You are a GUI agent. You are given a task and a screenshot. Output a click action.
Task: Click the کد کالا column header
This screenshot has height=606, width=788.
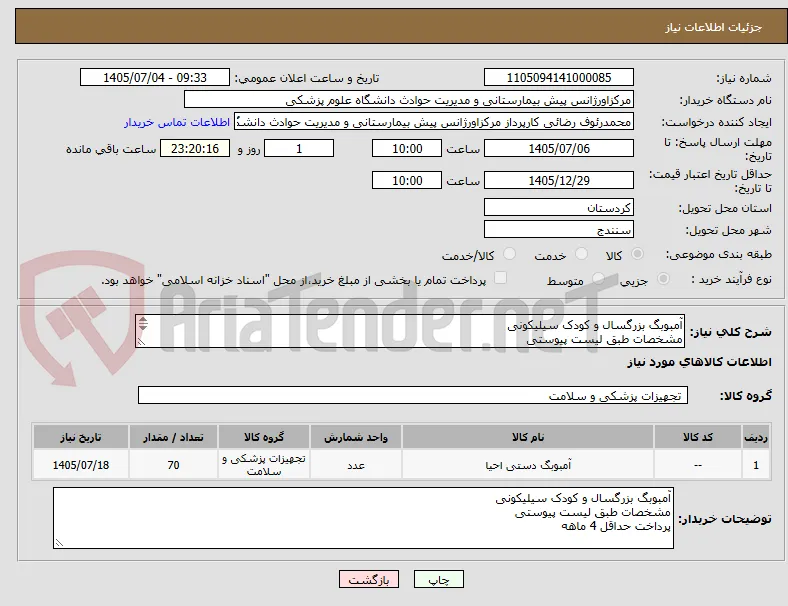[x=698, y=437]
